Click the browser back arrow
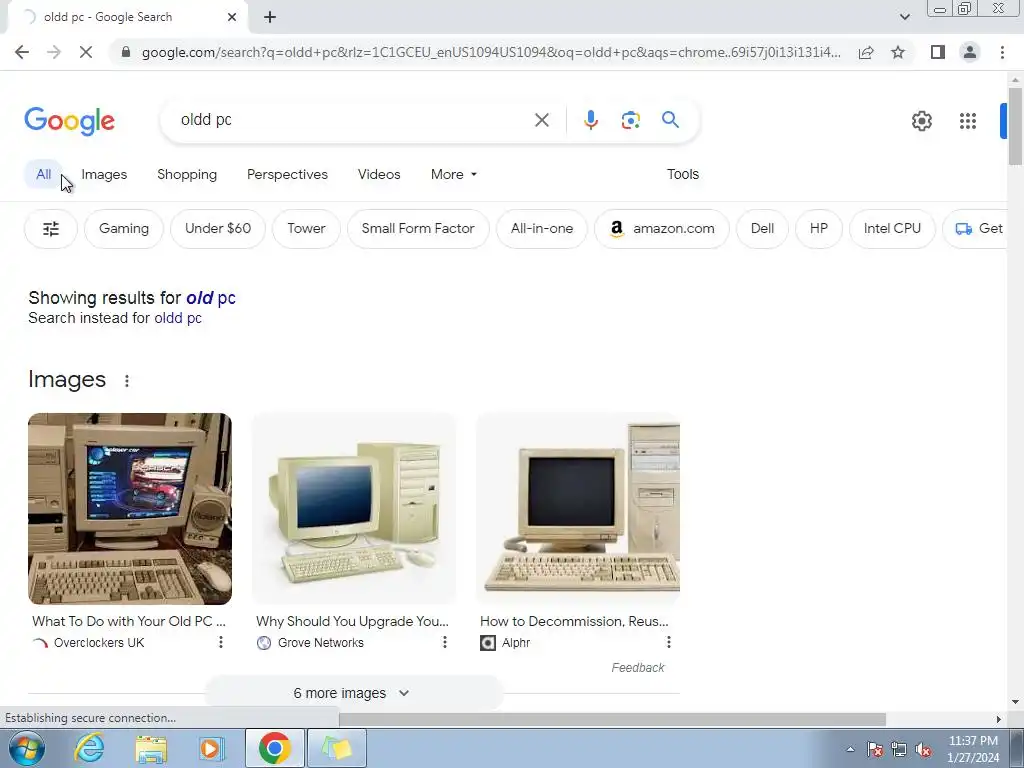The height and width of the screenshot is (768, 1024). click(22, 52)
